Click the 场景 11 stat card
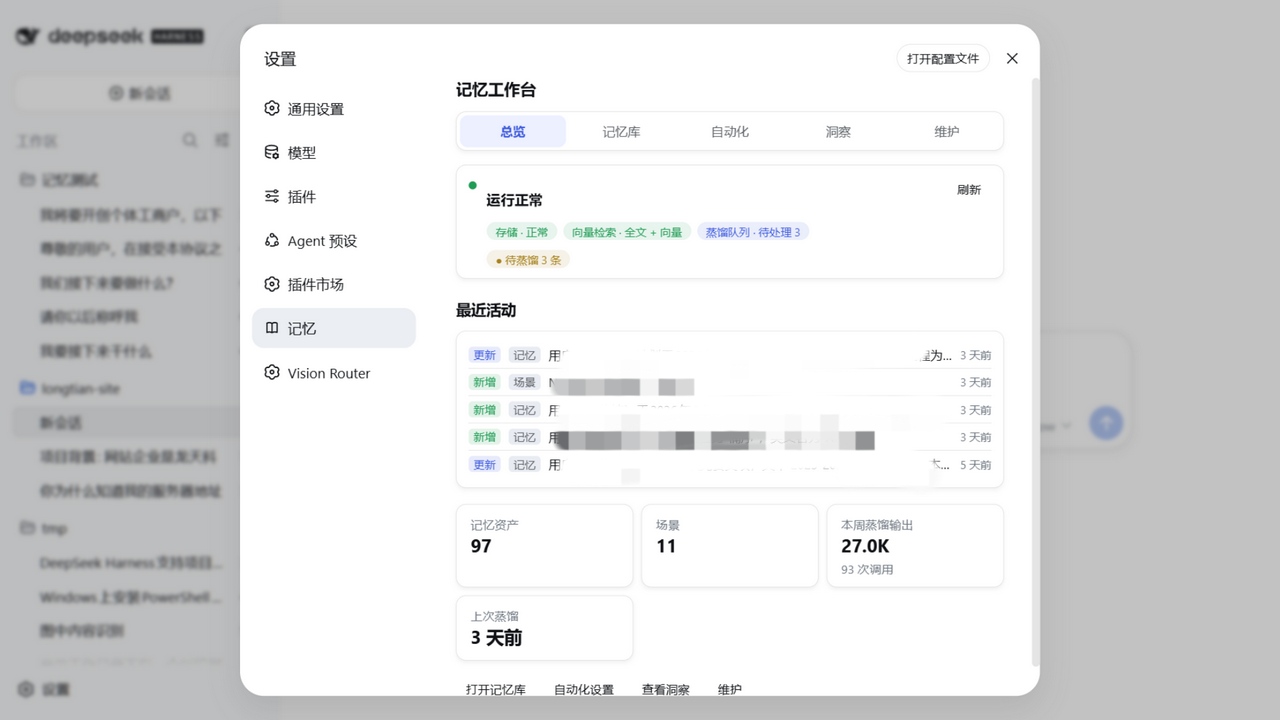The width and height of the screenshot is (1280, 720). point(729,545)
